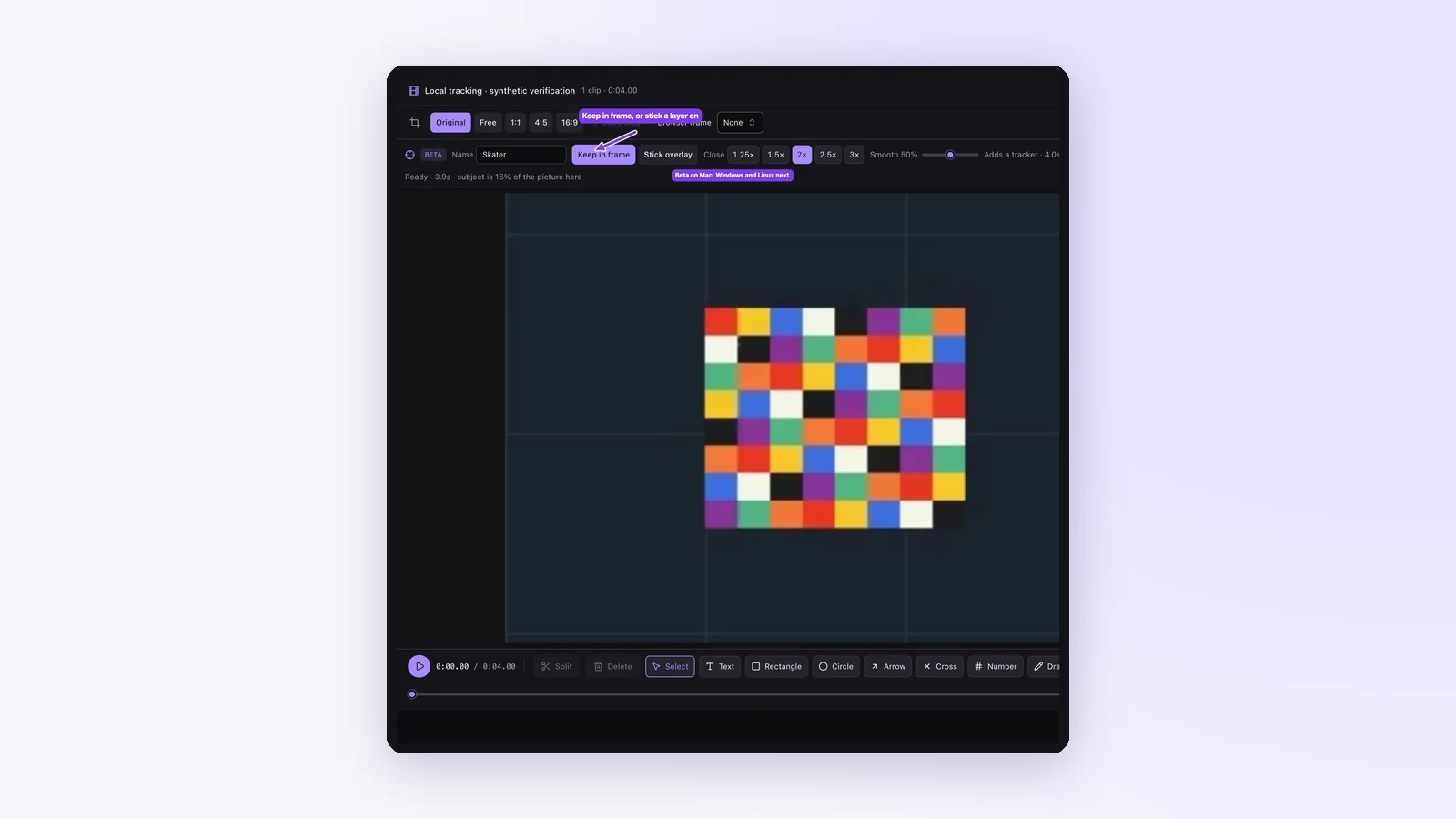Click the timeline scrubber playhead

point(412,694)
